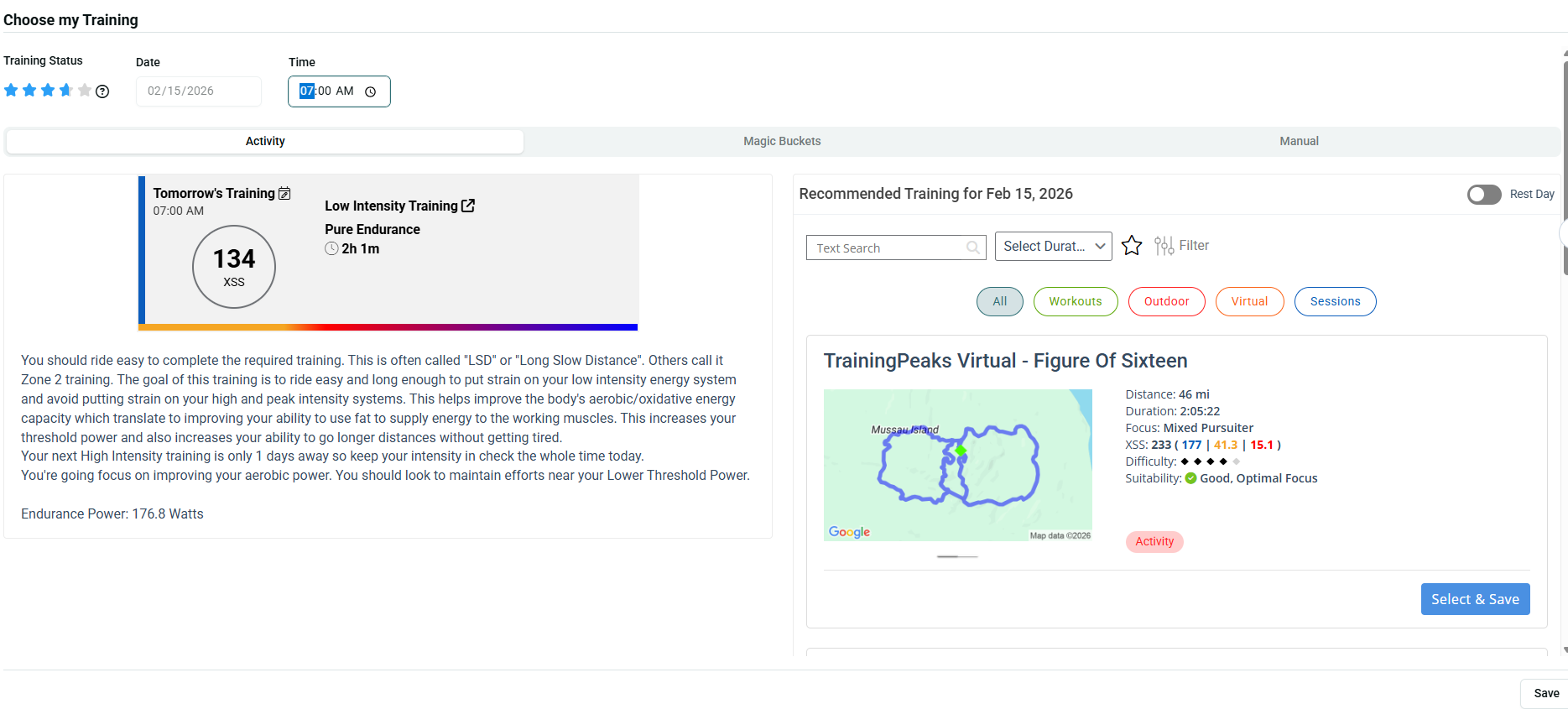Viewport: 1568px width, 709px height.
Task: Click the clock icon in Time field
Action: pos(370,91)
